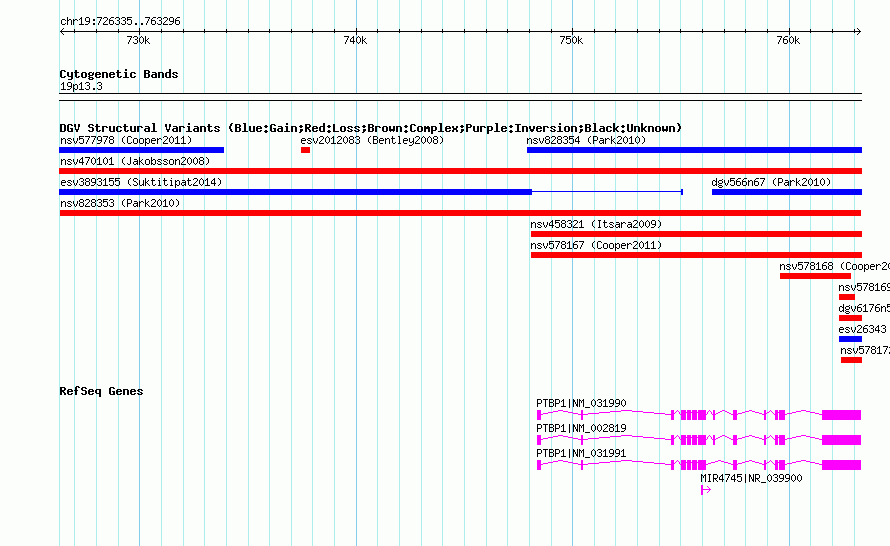This screenshot has height=546, width=890.
Task: Click the 'esv2012083 (Bentley2008)' label
Action: [372, 140]
